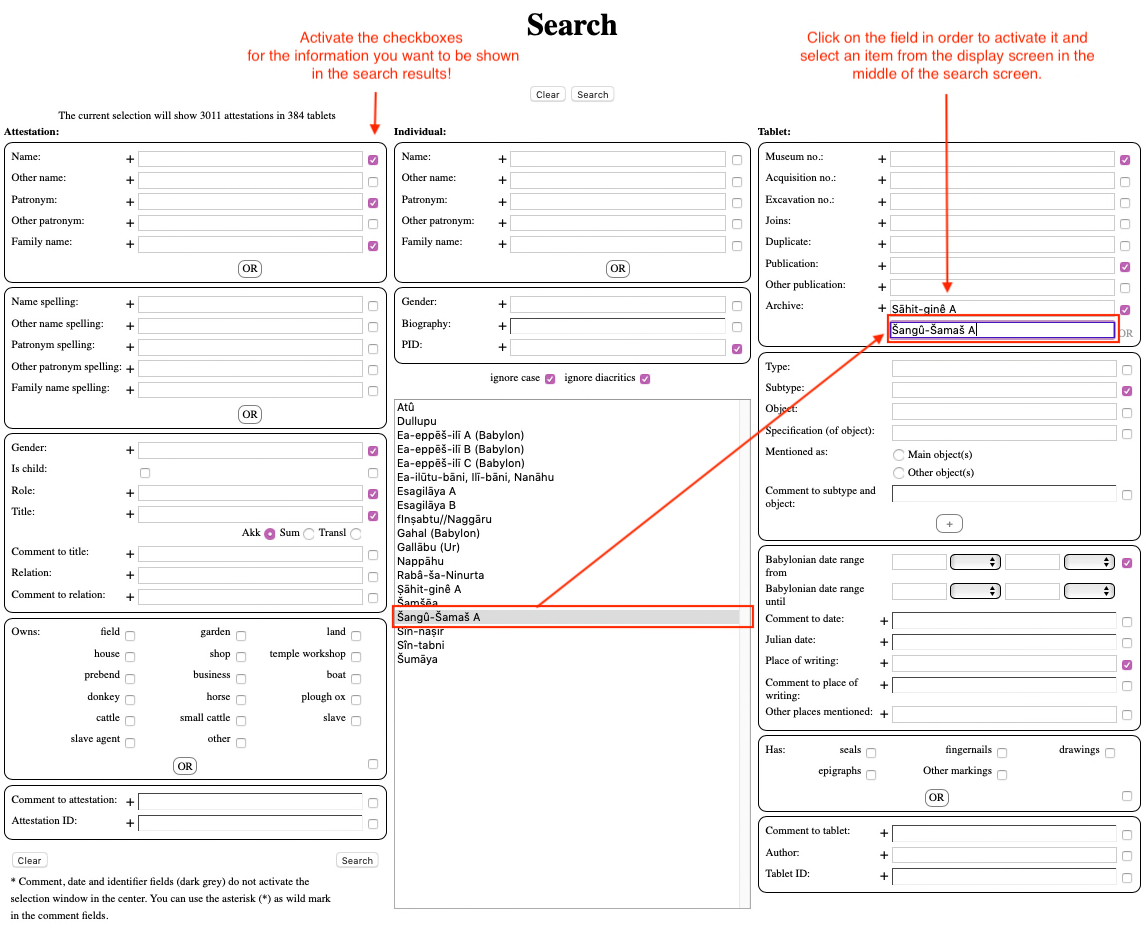
Task: Click the plus icon beside Museum no.
Action: pyautogui.click(x=882, y=159)
